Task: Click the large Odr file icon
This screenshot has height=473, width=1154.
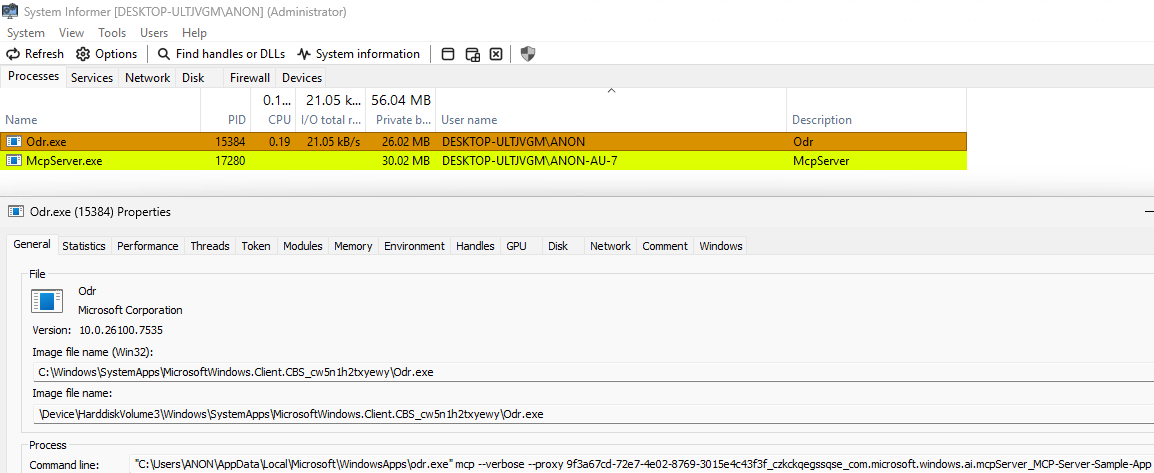Action: coord(47,302)
